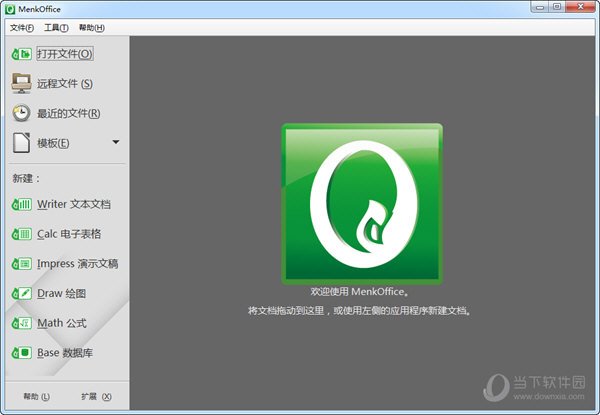Click the Math formula icon
Screen dimensions: 600x415
pyautogui.click(x=21, y=323)
